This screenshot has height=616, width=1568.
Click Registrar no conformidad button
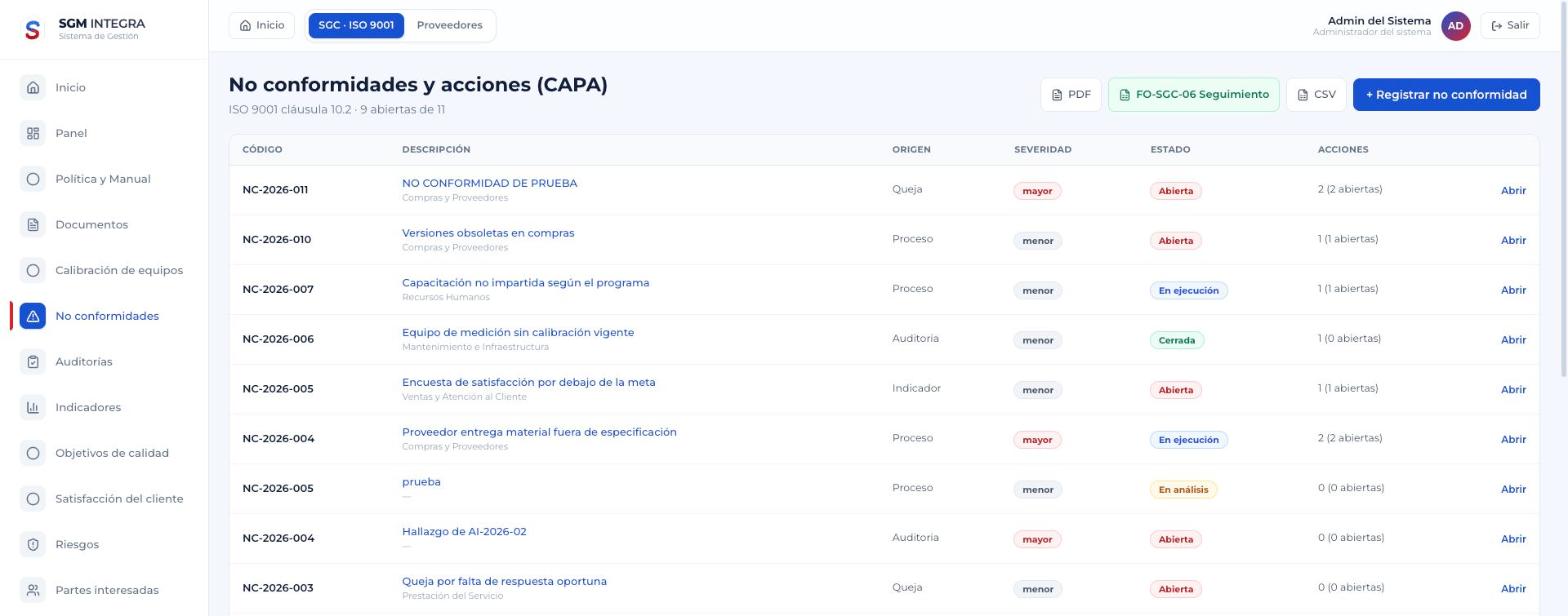click(1446, 94)
